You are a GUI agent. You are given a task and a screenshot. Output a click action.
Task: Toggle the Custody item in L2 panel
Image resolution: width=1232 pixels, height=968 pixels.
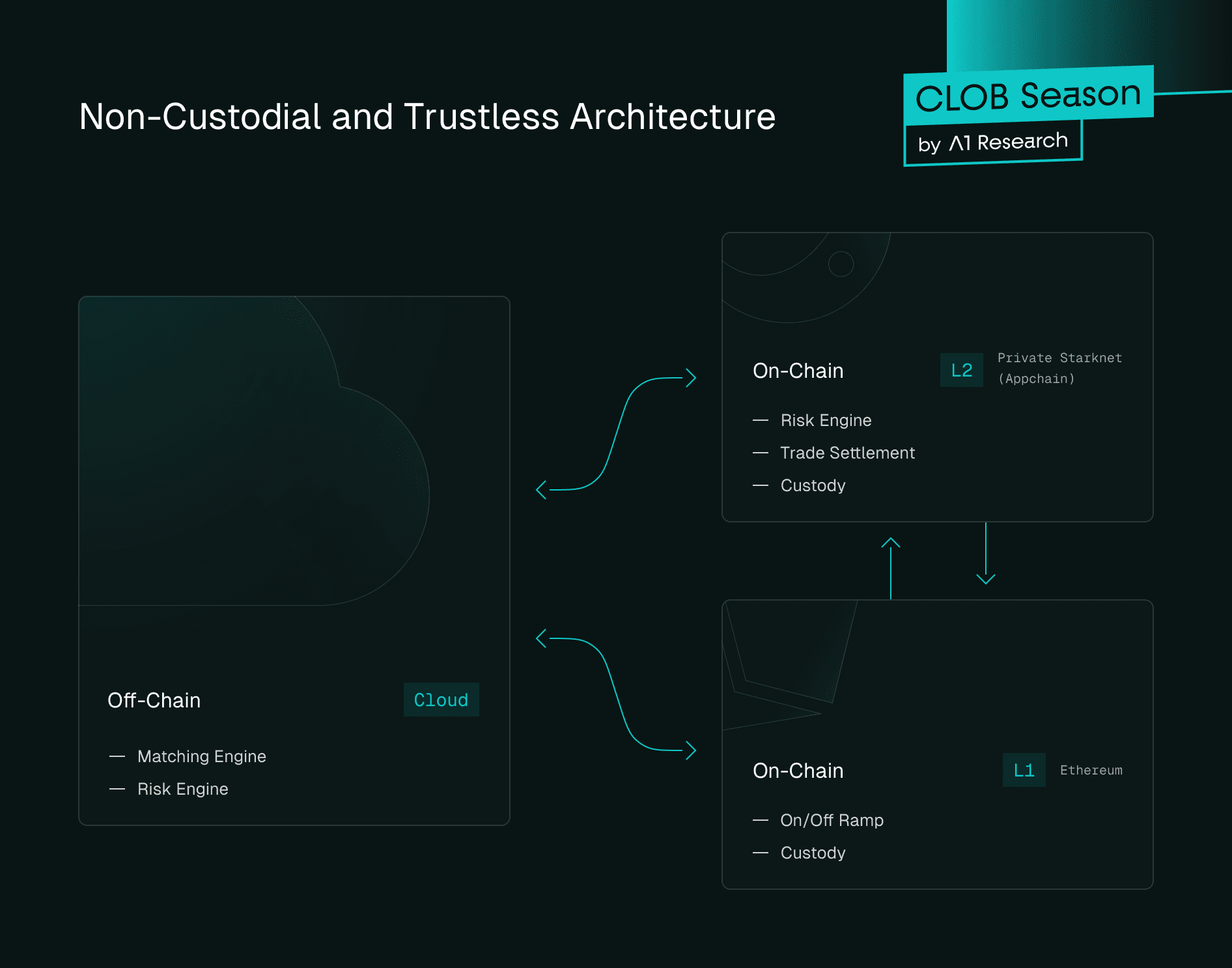coord(813,485)
